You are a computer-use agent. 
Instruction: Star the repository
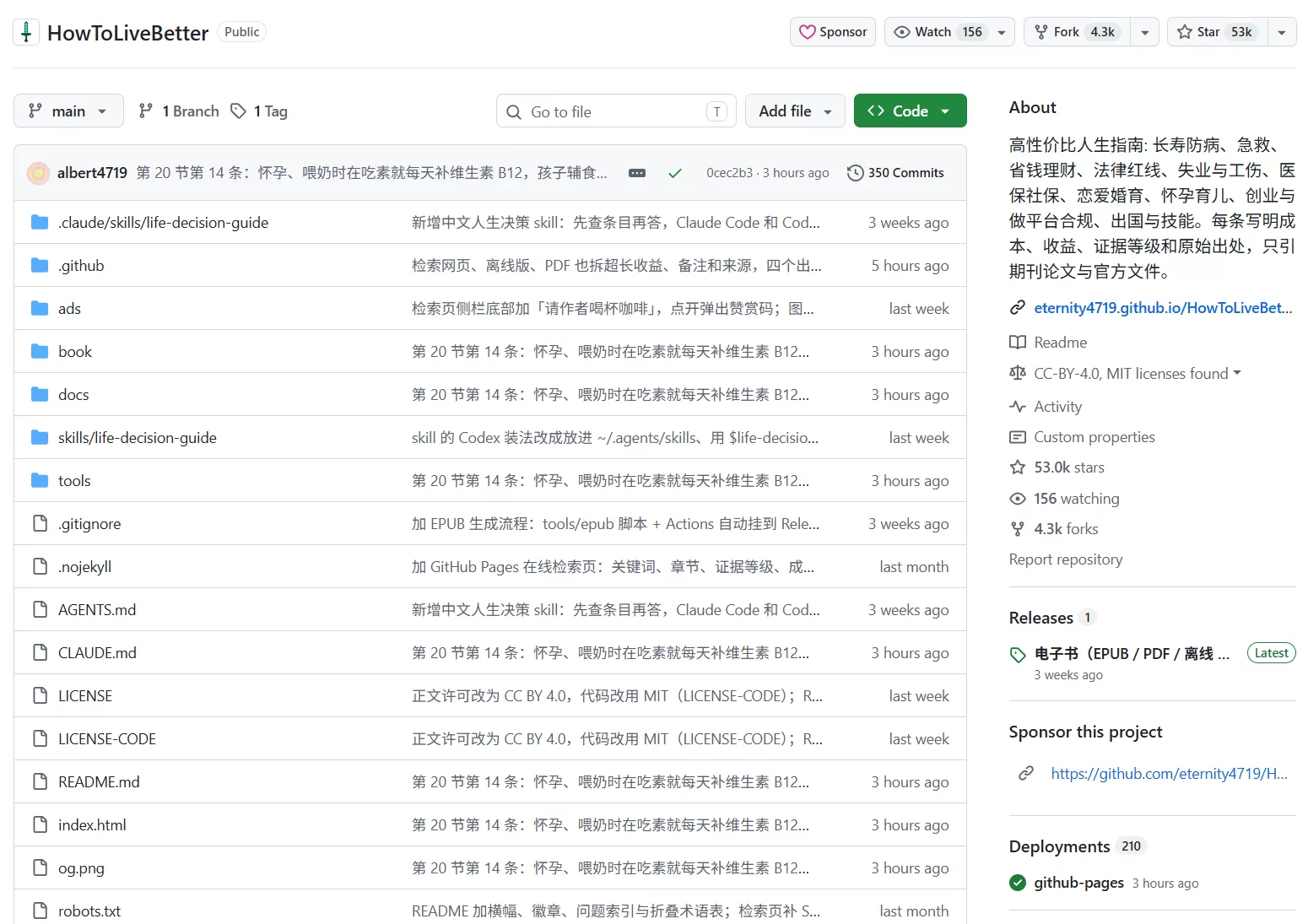click(x=1218, y=32)
